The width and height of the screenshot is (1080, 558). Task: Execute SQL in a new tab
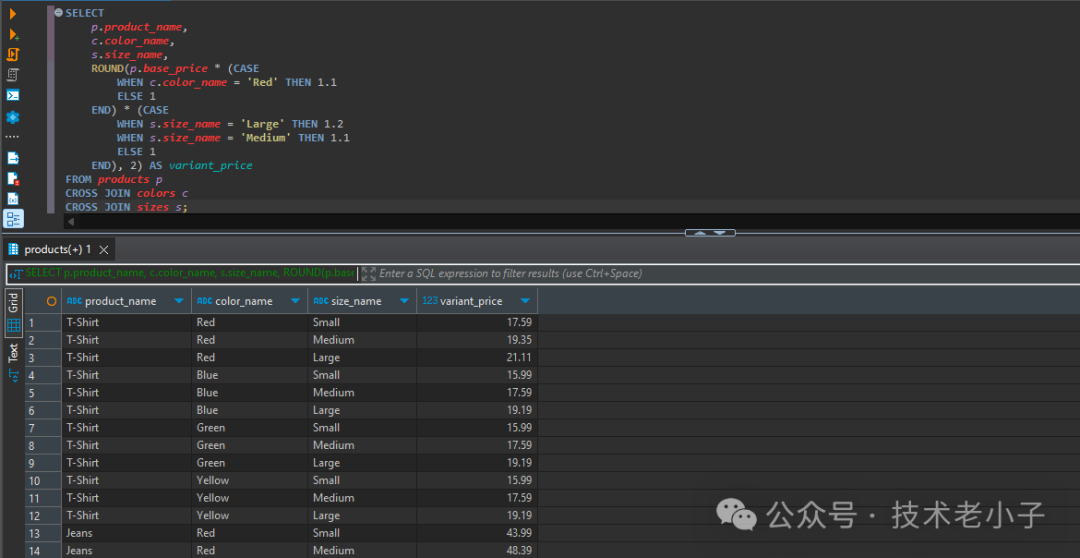pos(13,34)
